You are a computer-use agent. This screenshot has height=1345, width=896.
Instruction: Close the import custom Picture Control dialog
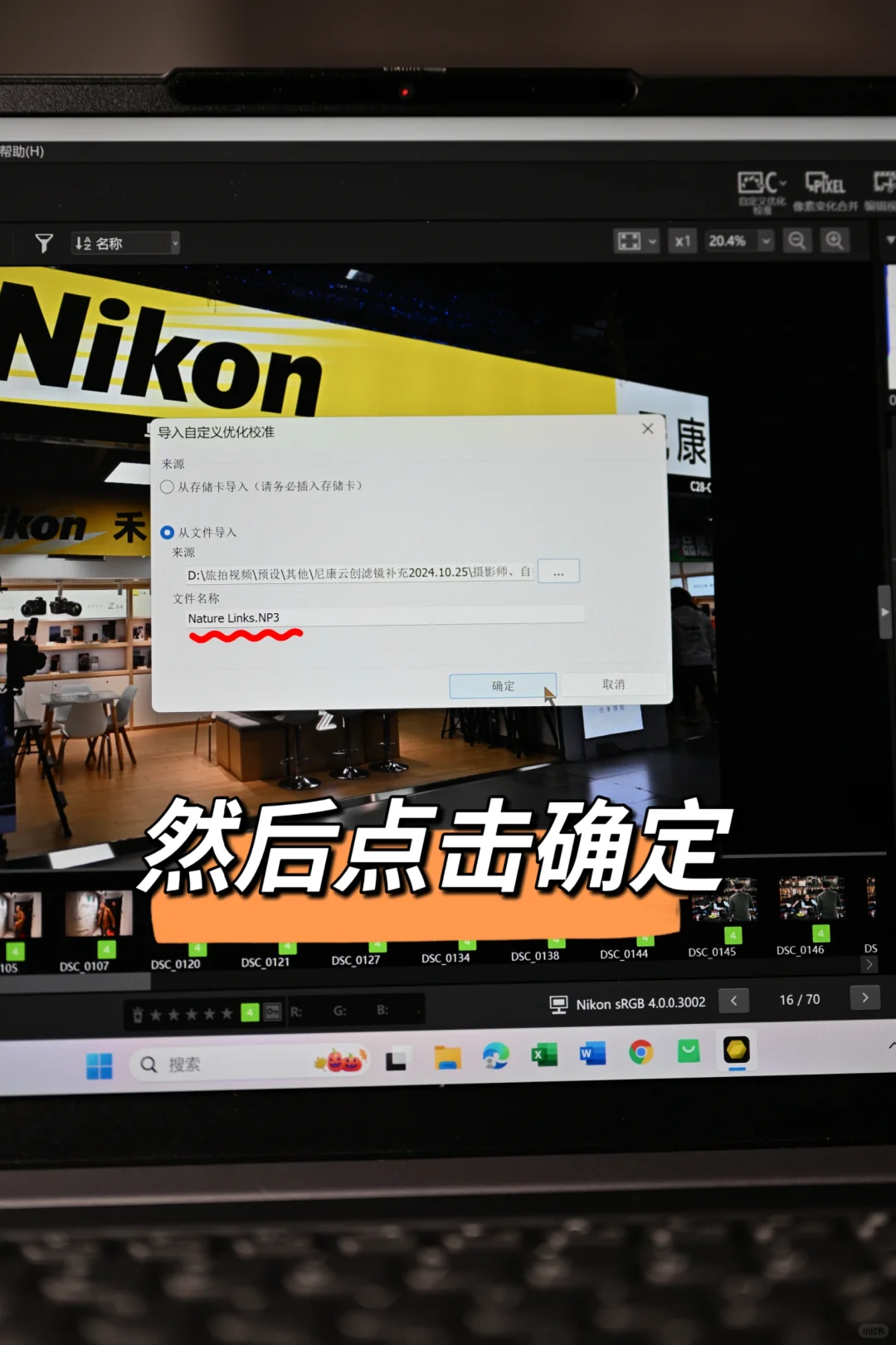[648, 429]
